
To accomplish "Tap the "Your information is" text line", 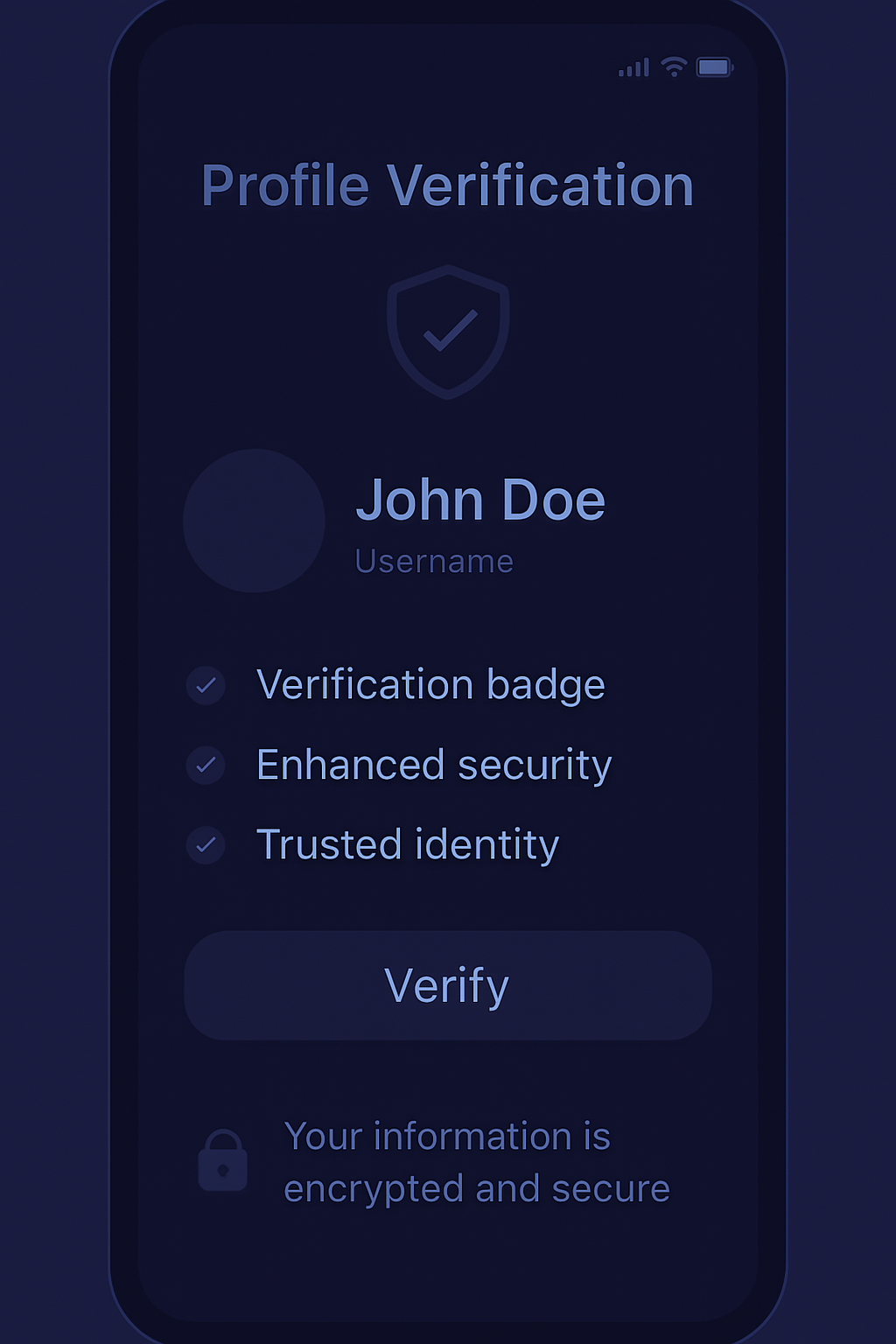I will 447,1137.
